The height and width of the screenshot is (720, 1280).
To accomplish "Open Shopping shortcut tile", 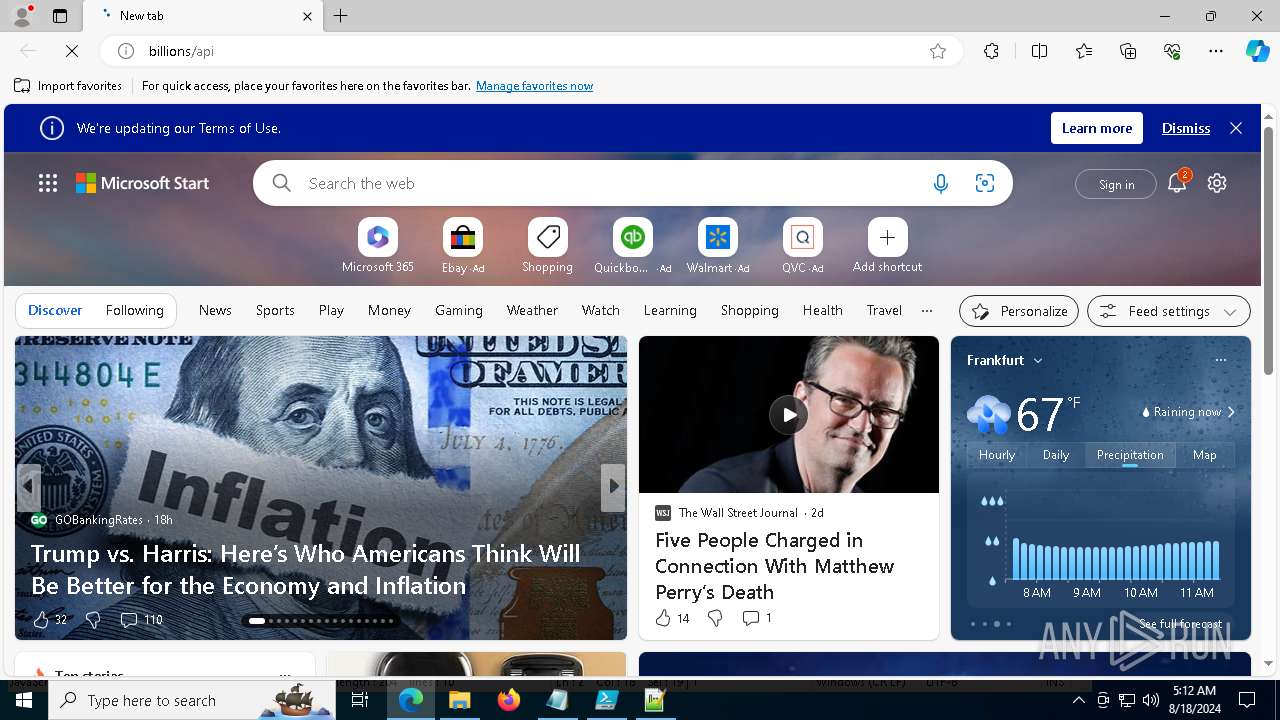I will 548,246.
